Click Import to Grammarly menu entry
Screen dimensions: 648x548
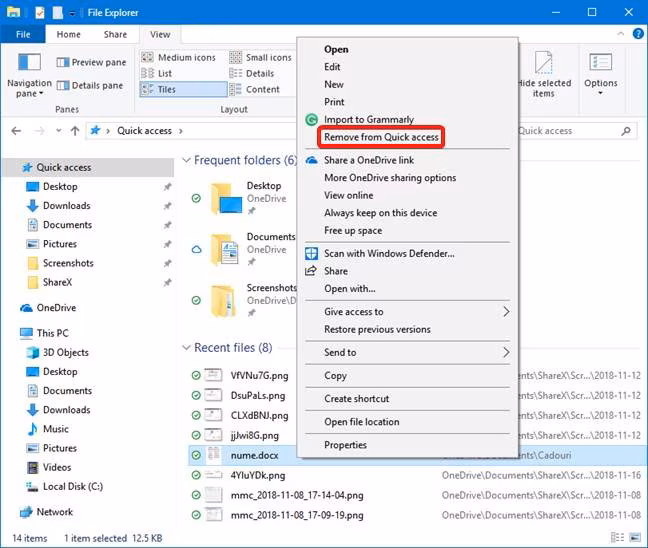coord(407,119)
